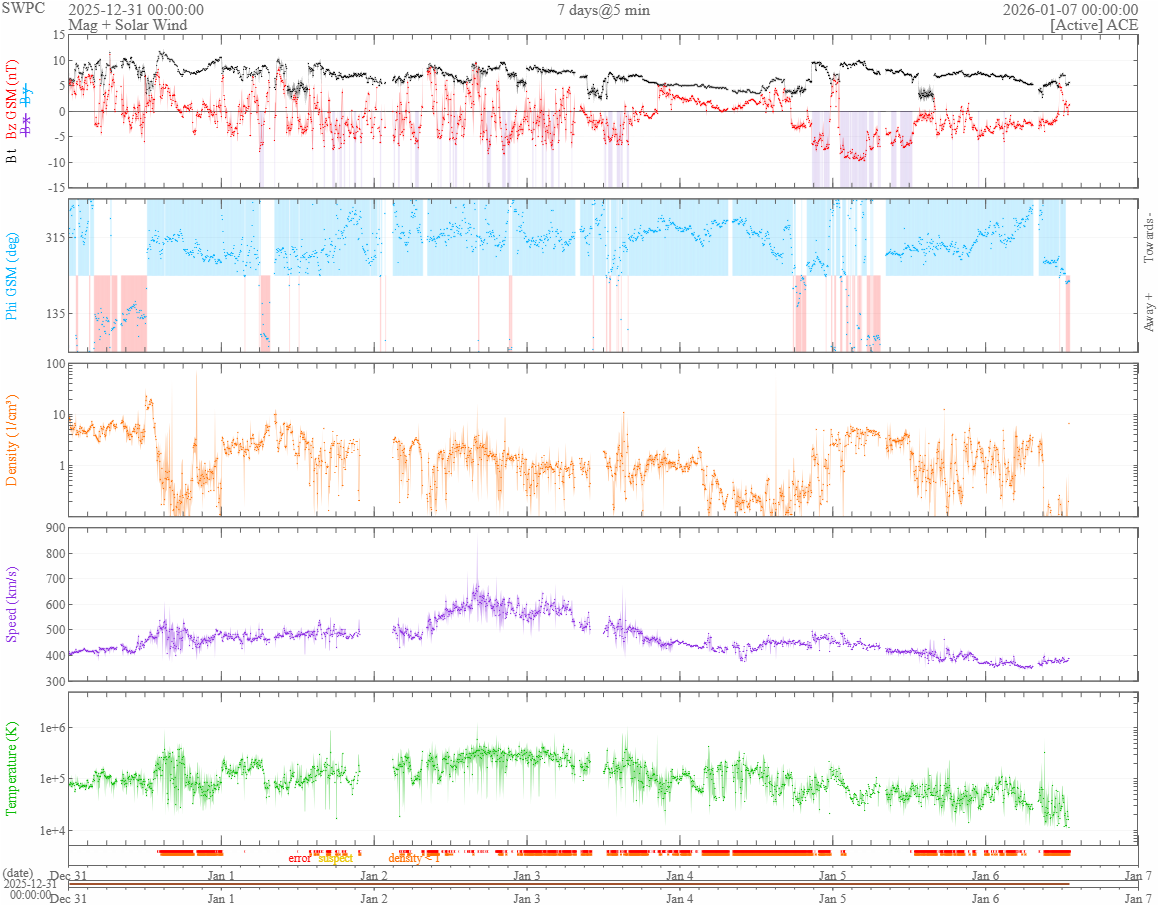1158x905 pixels.
Task: Click the 'Mag + Solar Wind' plot title
Action: click(x=128, y=24)
